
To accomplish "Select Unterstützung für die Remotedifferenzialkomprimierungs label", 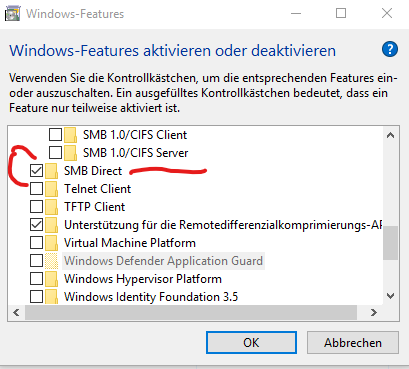I will point(223,225).
